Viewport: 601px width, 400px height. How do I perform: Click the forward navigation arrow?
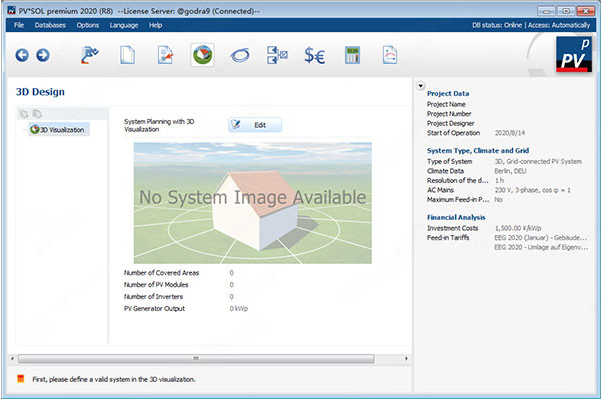(42, 55)
